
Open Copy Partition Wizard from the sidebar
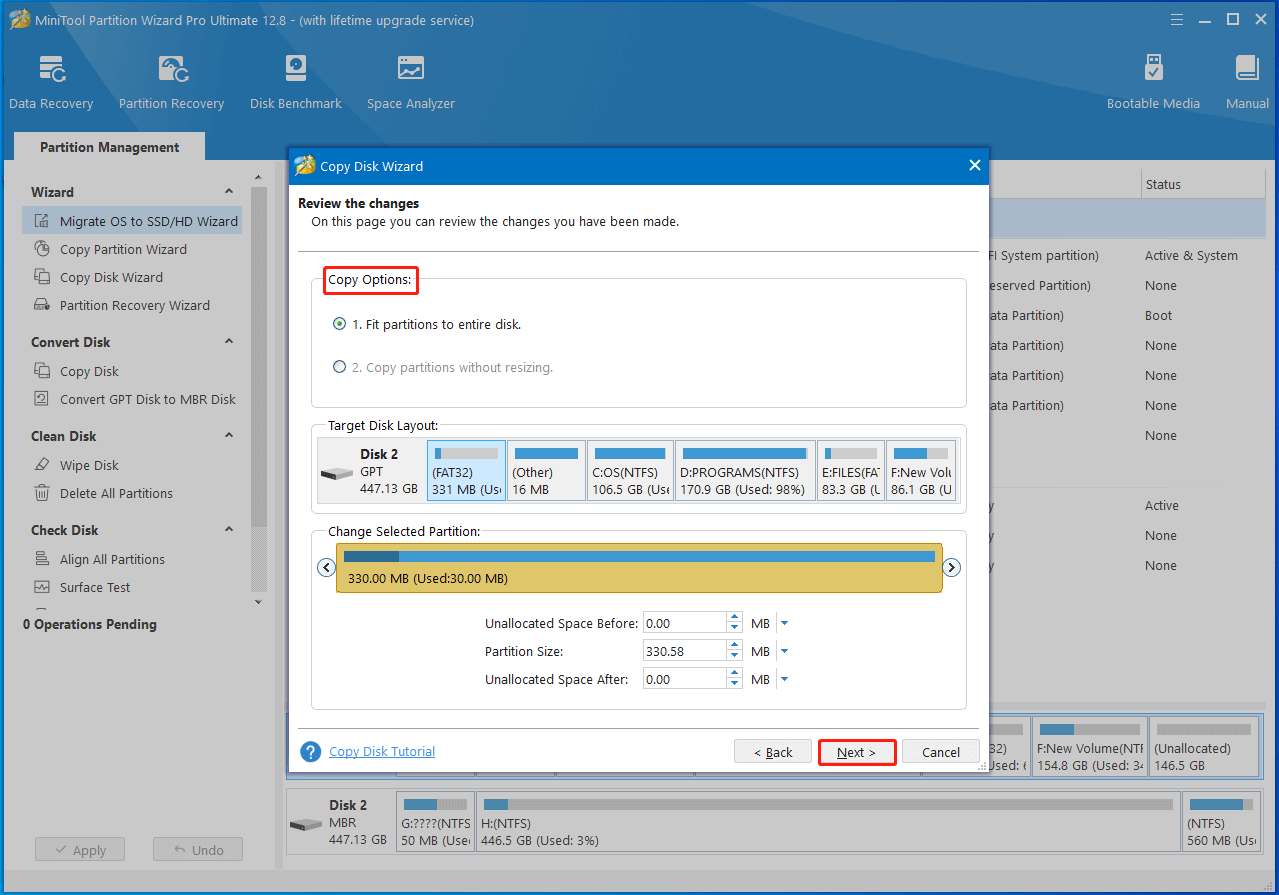point(123,249)
